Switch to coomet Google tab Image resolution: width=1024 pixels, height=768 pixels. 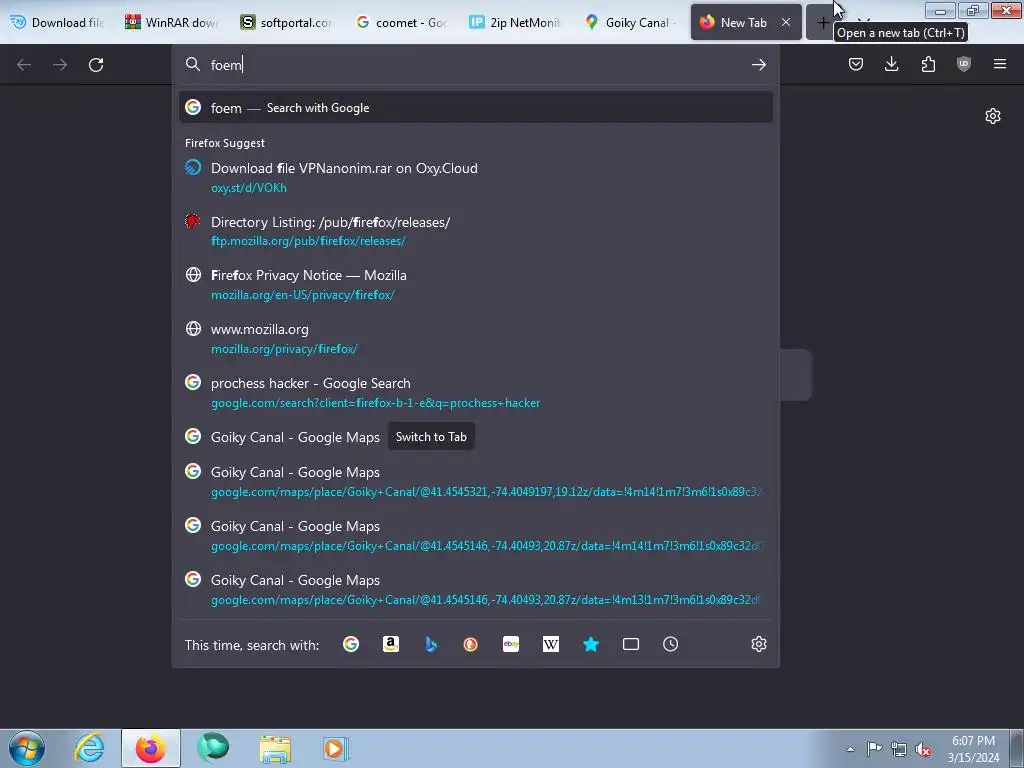click(402, 22)
